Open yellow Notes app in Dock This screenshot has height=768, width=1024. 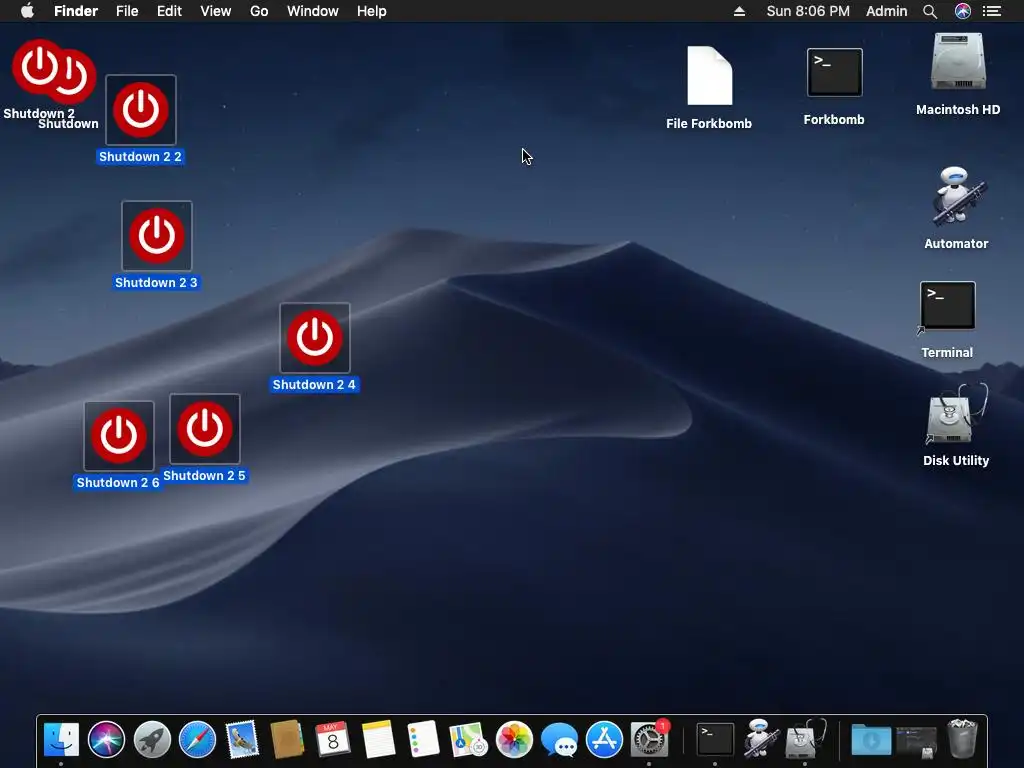pos(378,739)
